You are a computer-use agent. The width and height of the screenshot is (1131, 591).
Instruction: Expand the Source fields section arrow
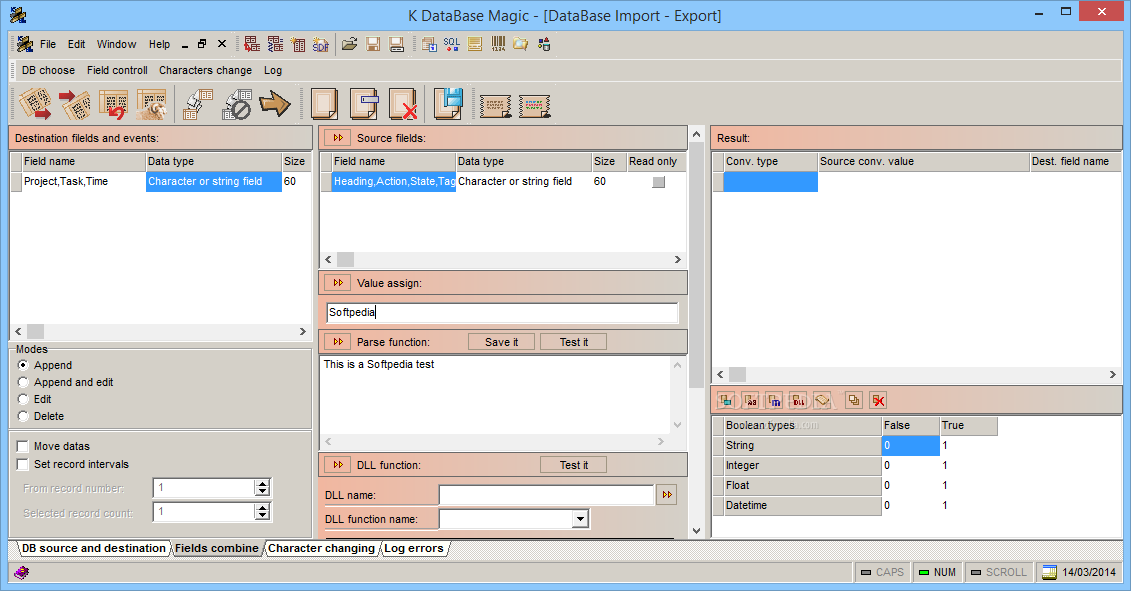(x=338, y=138)
